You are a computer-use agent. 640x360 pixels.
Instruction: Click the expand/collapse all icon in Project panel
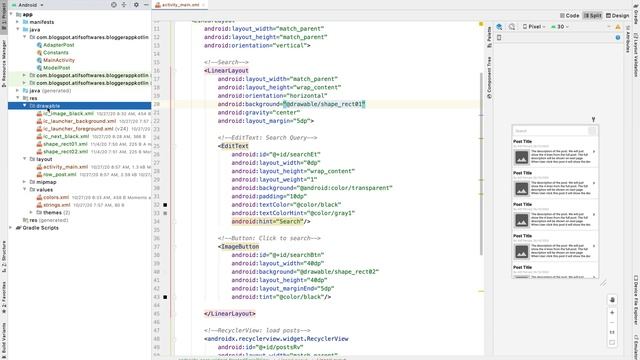124,5
